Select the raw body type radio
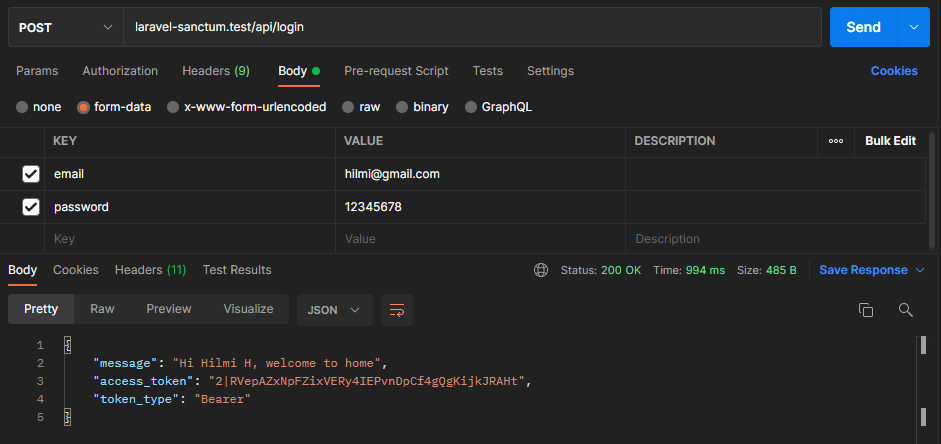The width and height of the screenshot is (941, 444). 348,107
